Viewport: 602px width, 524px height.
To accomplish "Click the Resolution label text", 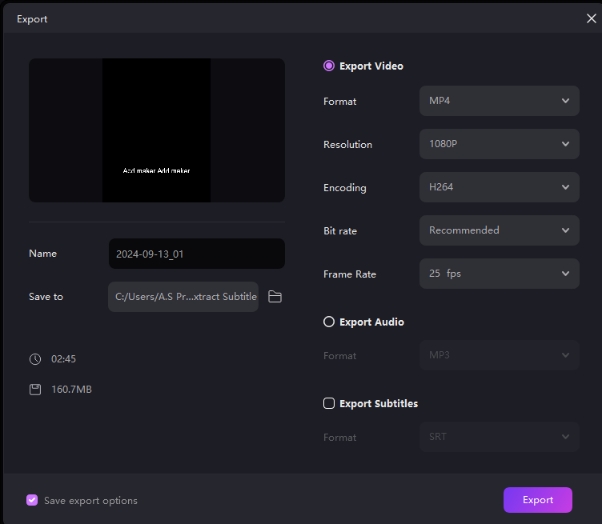I will coord(348,144).
